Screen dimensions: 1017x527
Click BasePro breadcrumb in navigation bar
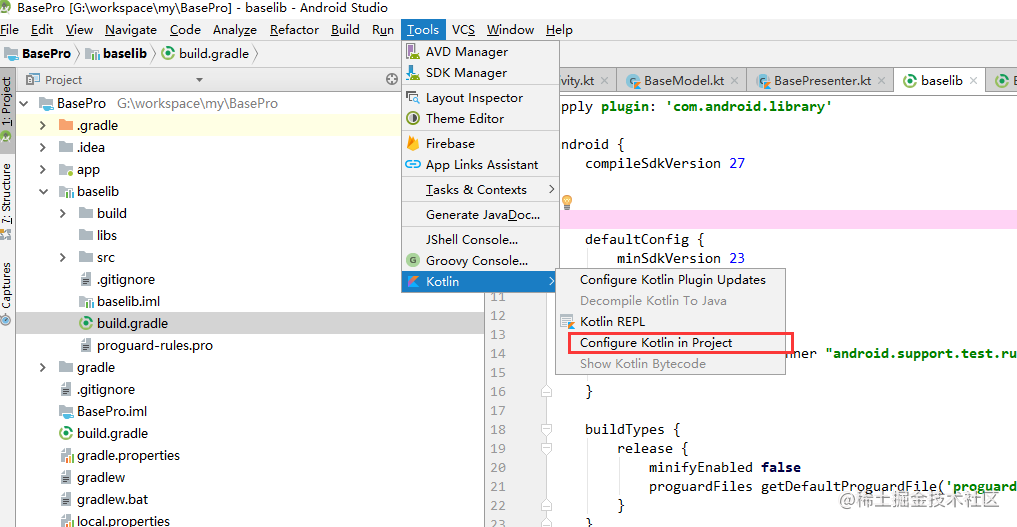pos(38,54)
